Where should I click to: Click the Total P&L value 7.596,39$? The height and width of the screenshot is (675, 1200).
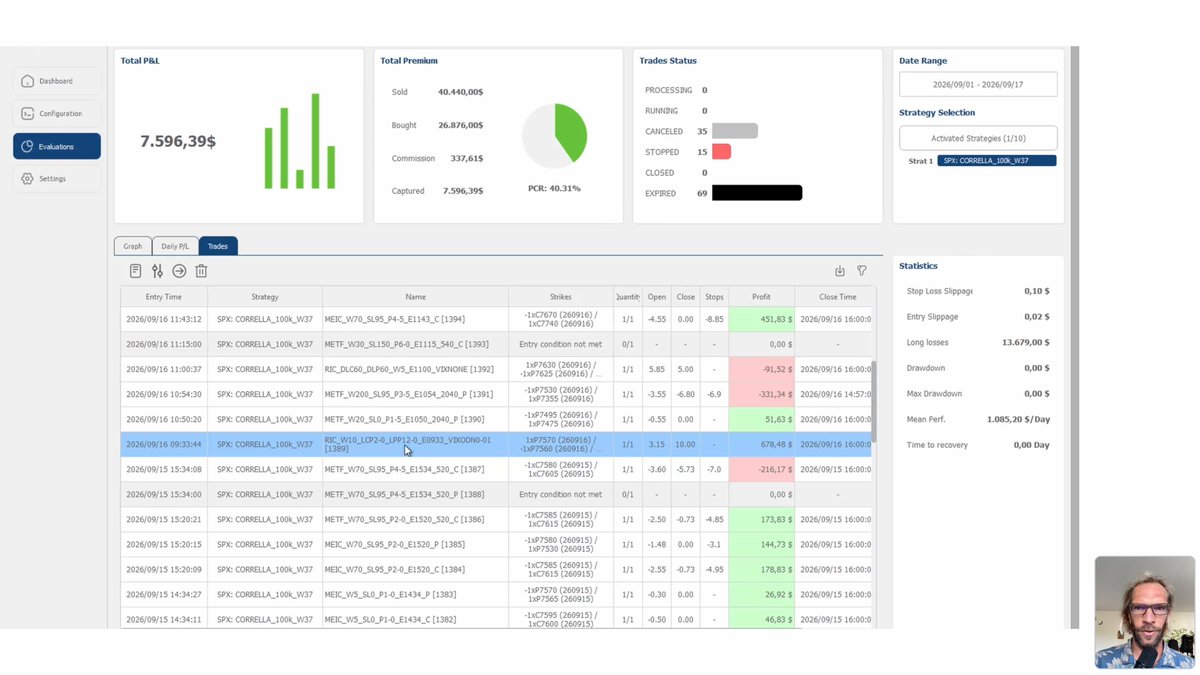tap(178, 142)
